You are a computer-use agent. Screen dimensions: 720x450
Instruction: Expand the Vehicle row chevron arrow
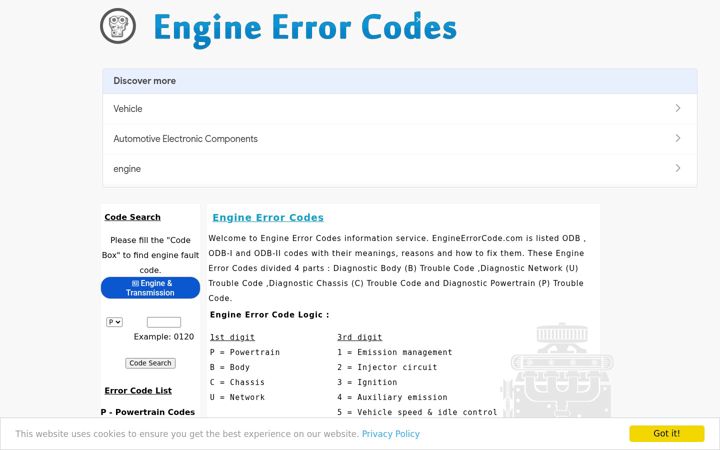[x=678, y=108]
